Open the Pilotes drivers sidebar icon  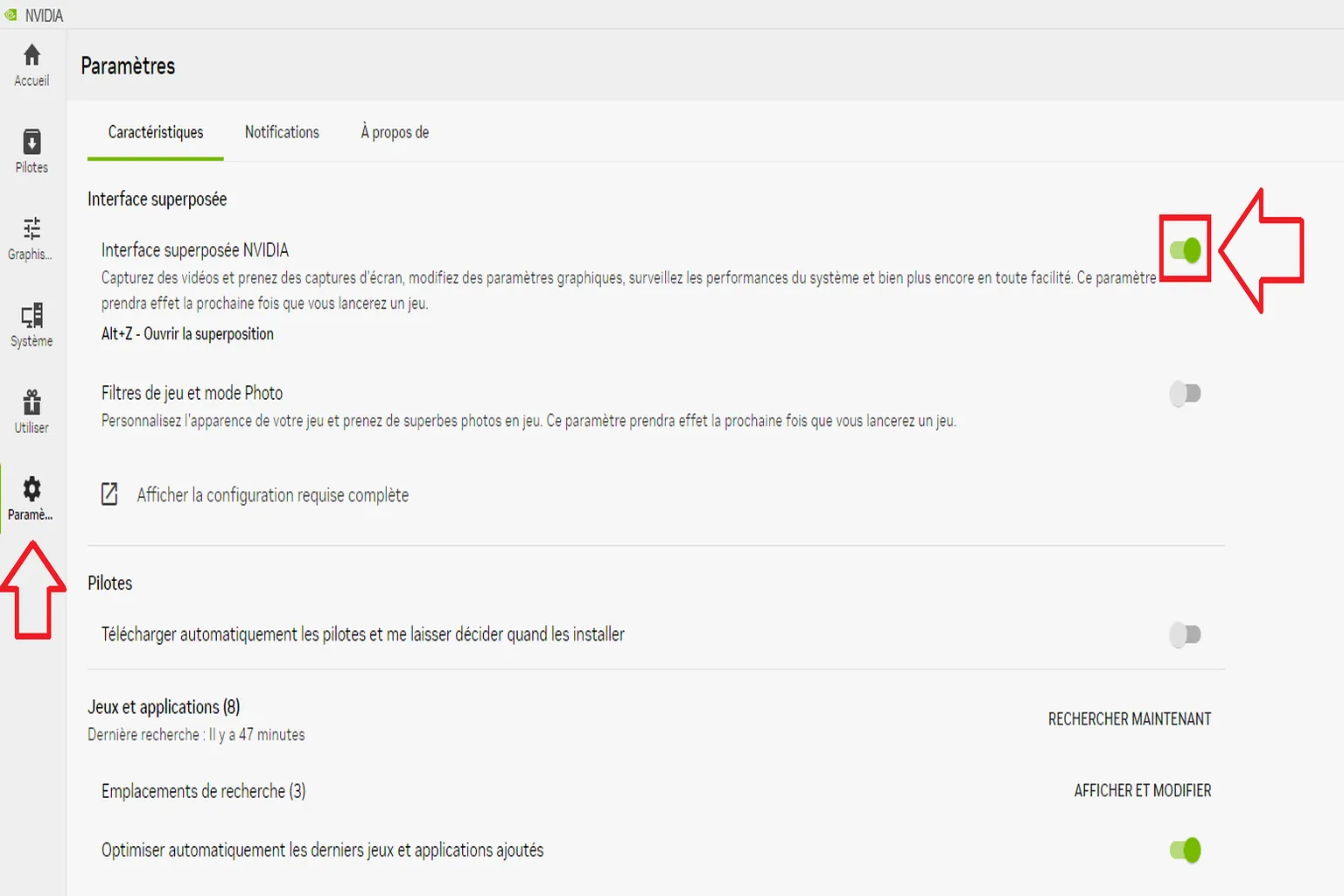[x=31, y=142]
